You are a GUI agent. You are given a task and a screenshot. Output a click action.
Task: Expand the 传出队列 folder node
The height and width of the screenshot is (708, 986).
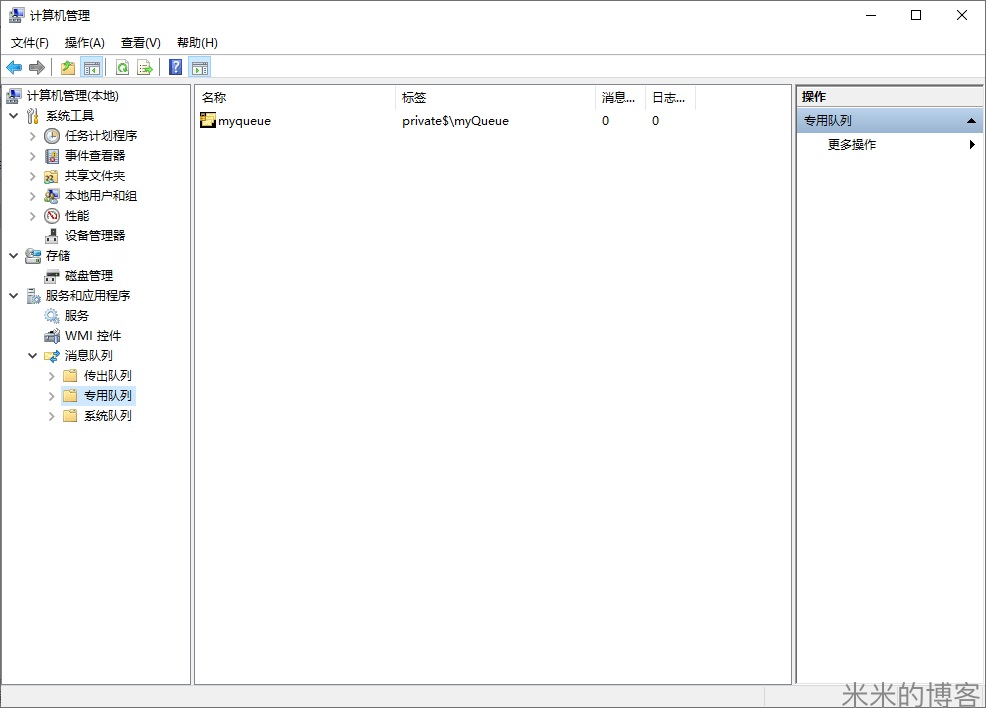(52, 376)
